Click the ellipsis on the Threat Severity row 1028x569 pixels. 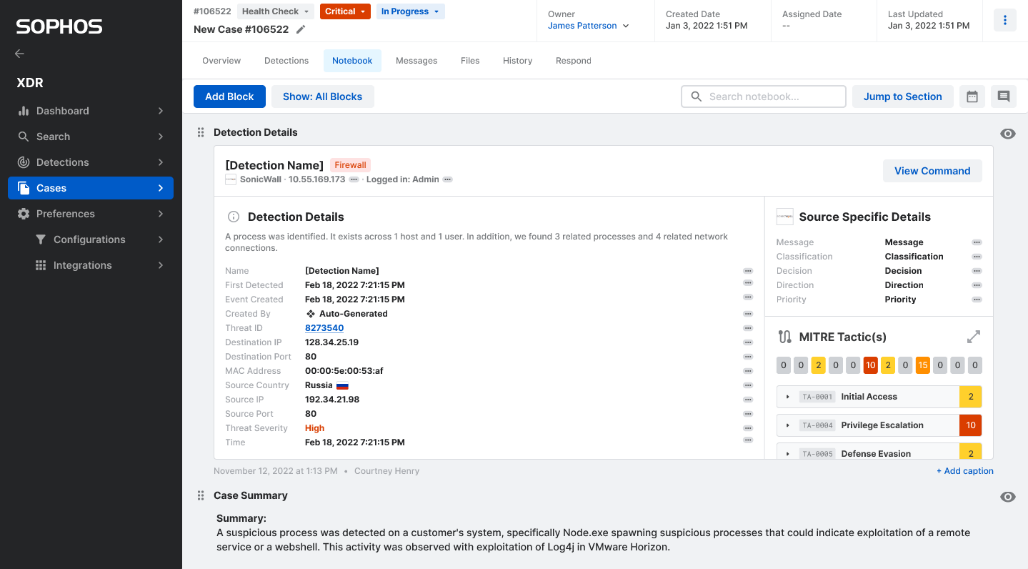coord(748,428)
